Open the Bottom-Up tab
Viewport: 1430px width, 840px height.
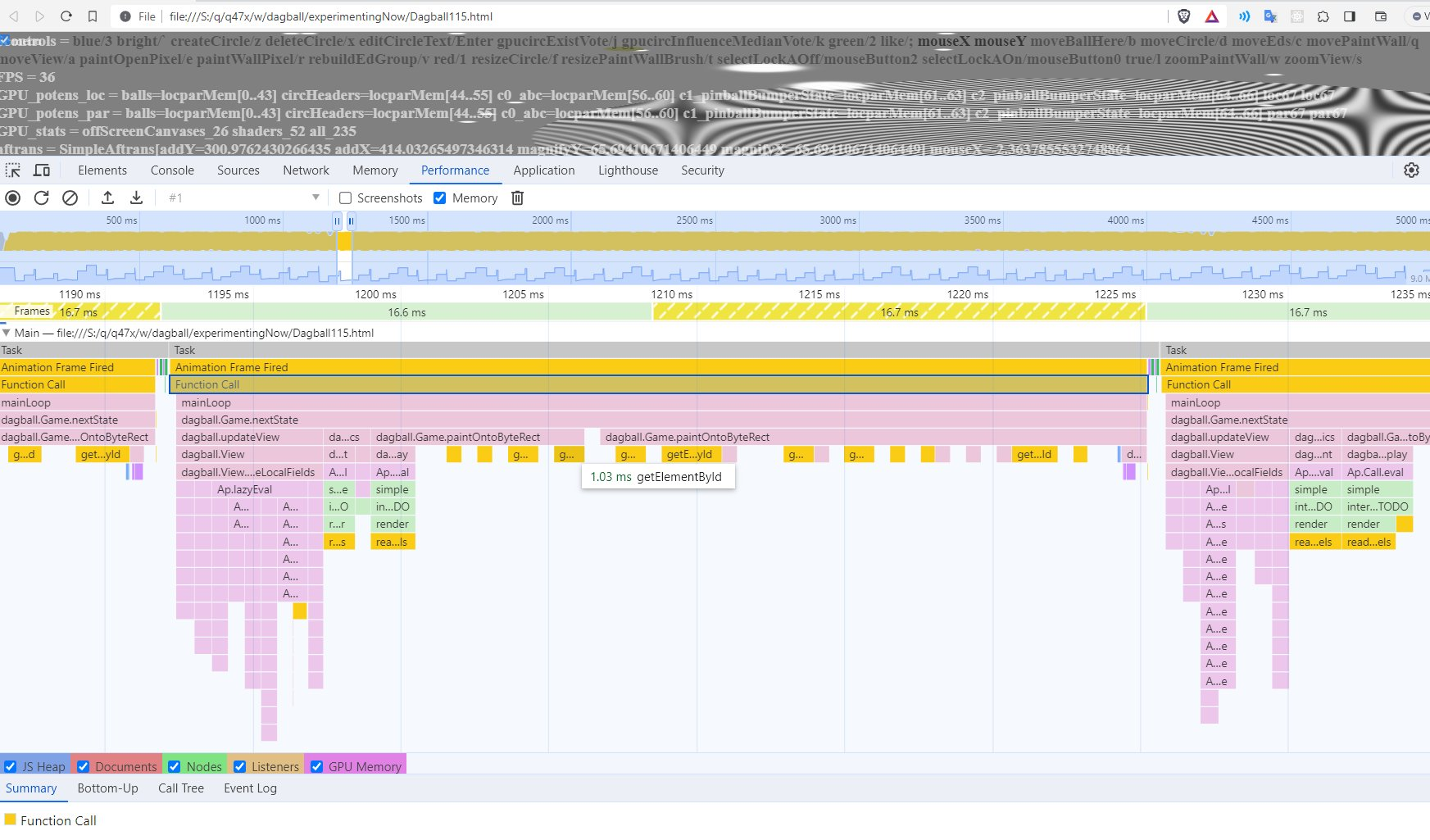point(107,788)
